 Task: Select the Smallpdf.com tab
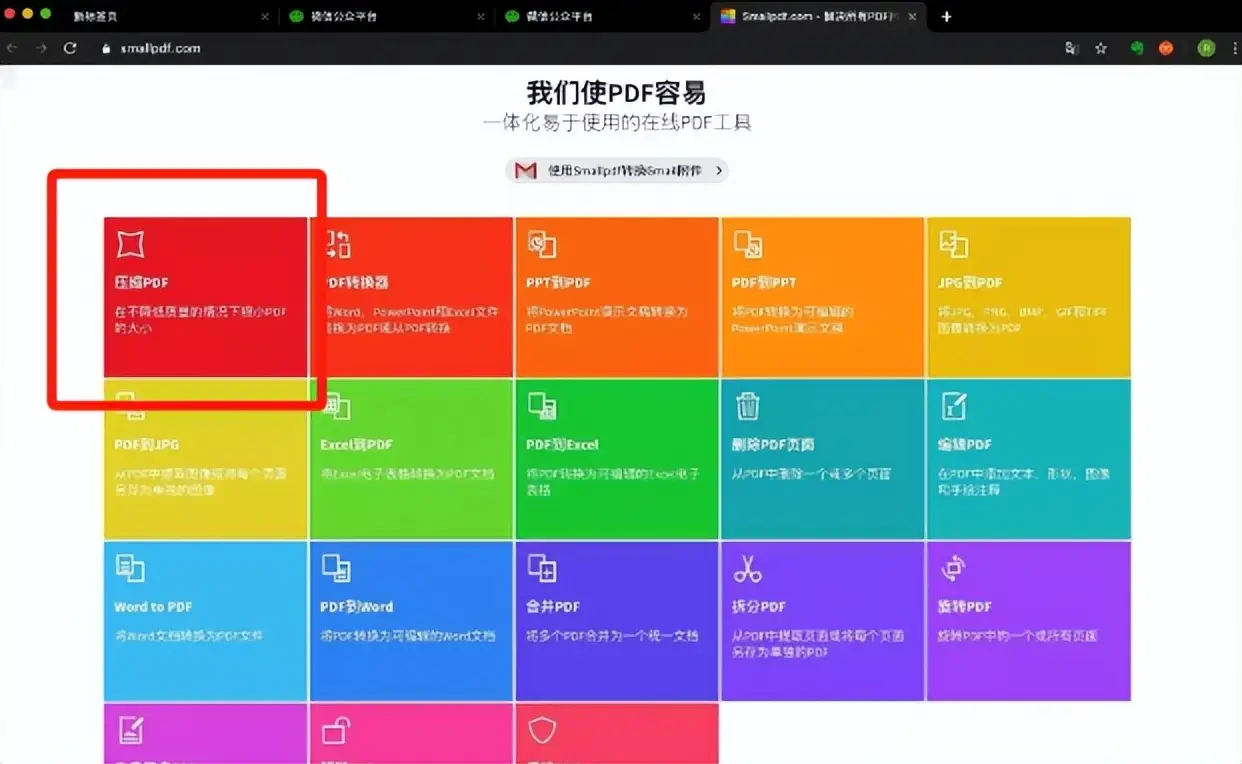pos(817,16)
